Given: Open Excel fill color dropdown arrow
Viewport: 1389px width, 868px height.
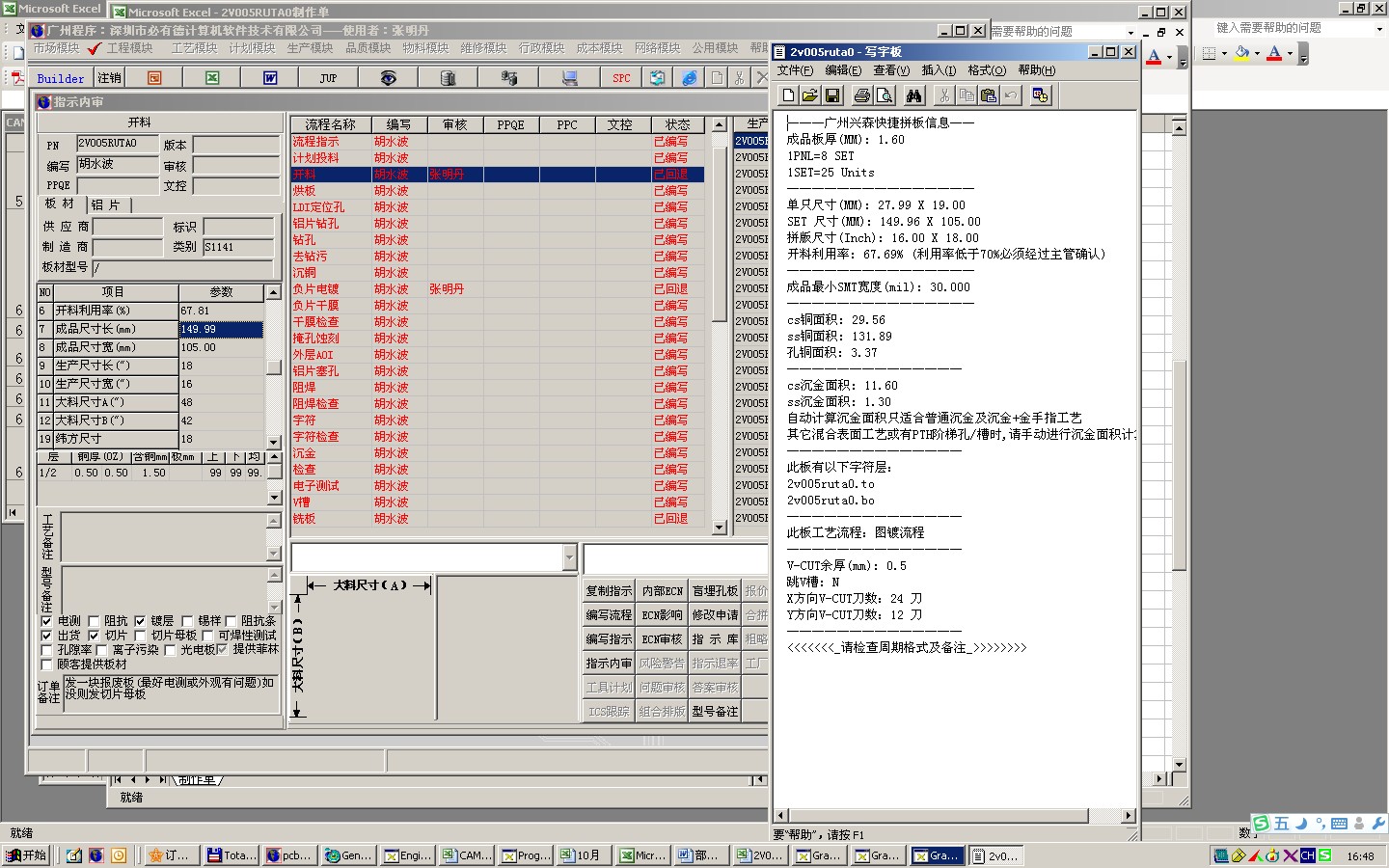Looking at the screenshot, I should click(x=1257, y=53).
